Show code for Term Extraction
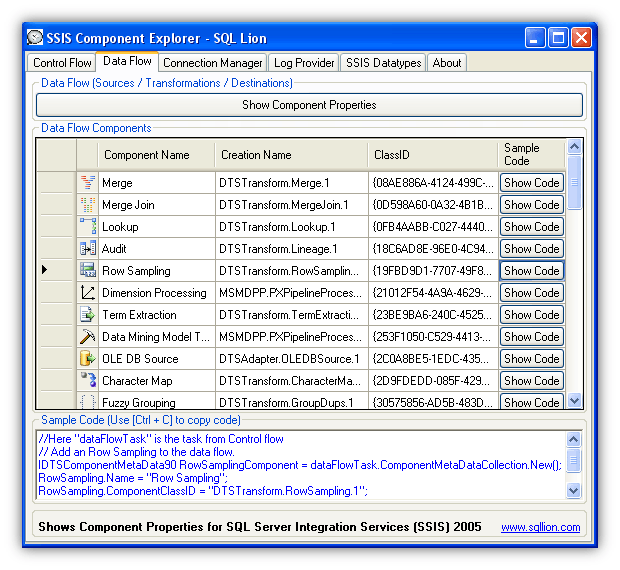The height and width of the screenshot is (570, 620). click(532, 315)
